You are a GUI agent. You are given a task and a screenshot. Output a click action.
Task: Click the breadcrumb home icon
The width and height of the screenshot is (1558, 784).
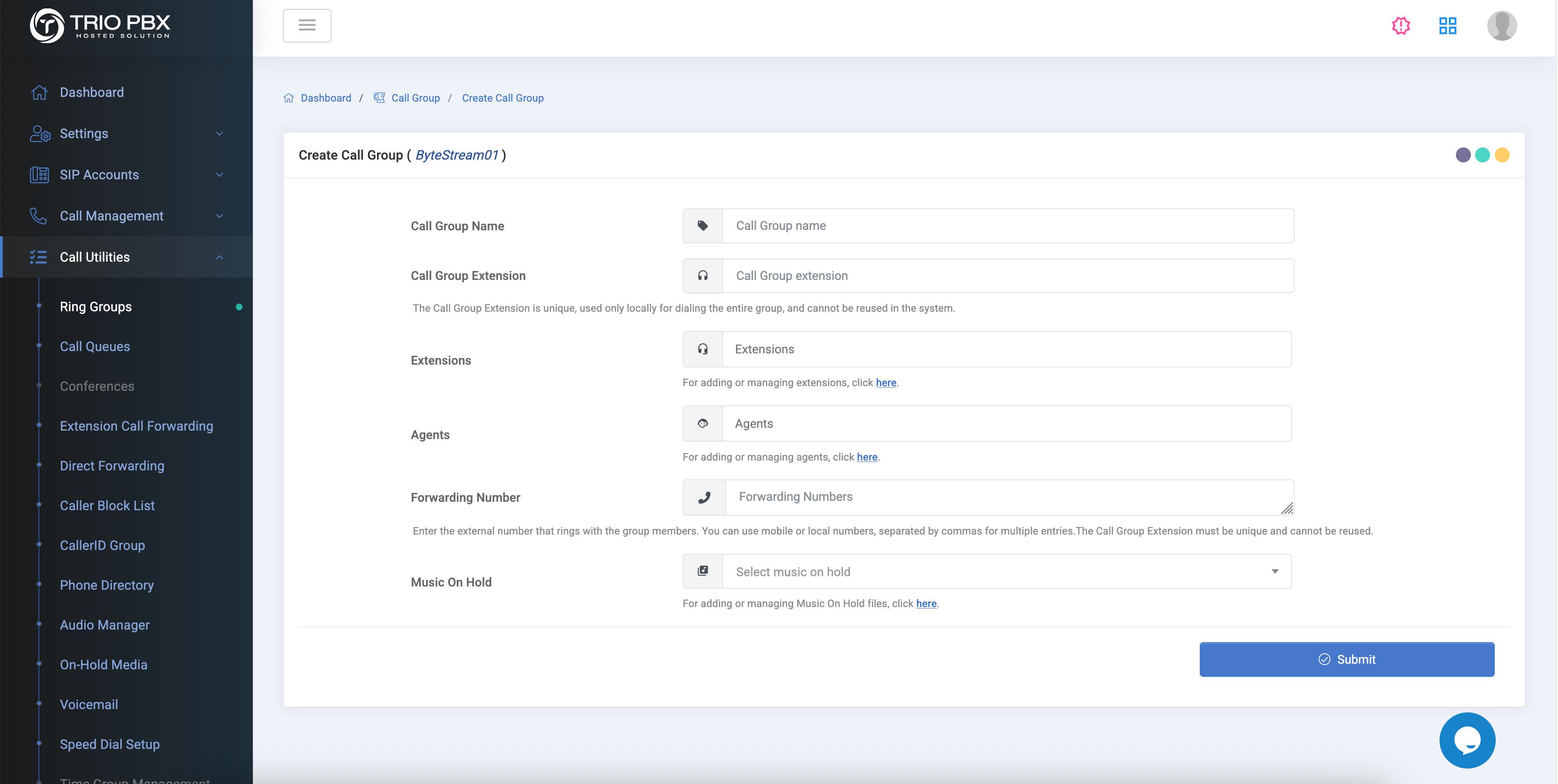[x=288, y=98]
